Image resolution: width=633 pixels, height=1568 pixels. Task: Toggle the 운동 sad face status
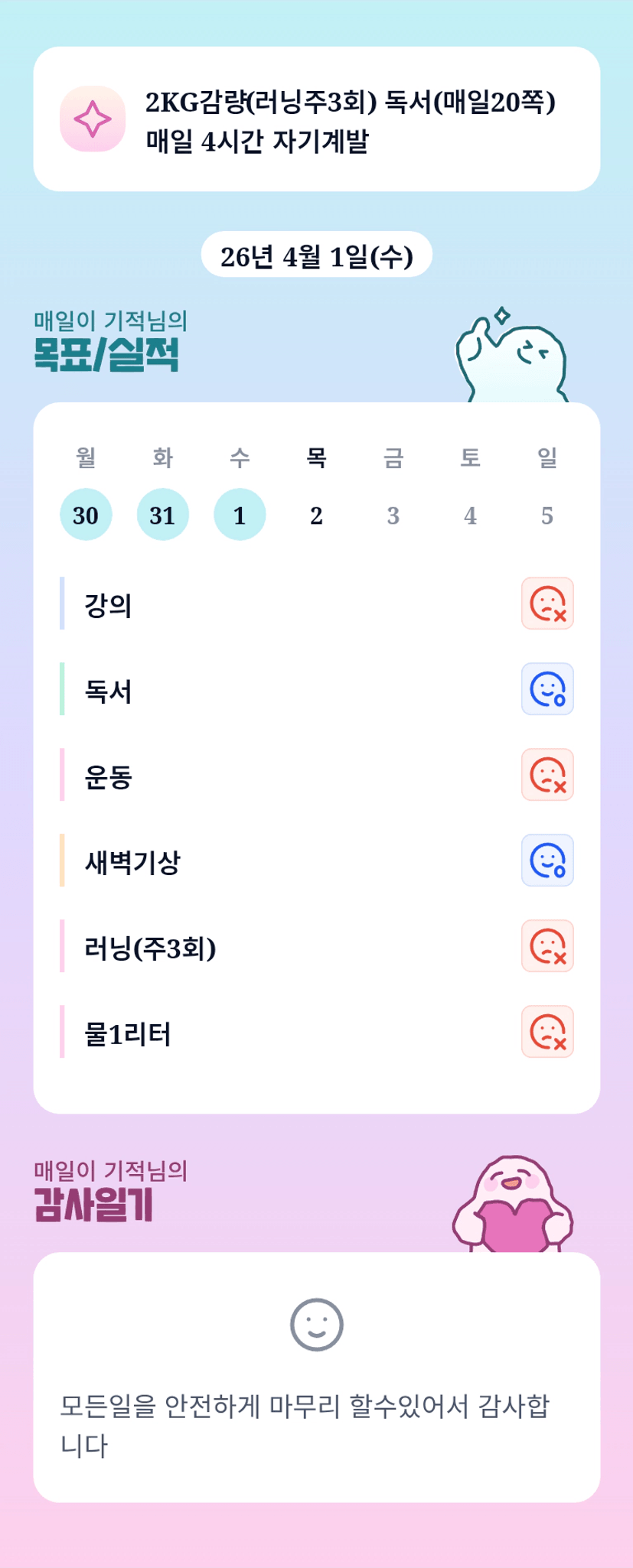tap(547, 775)
